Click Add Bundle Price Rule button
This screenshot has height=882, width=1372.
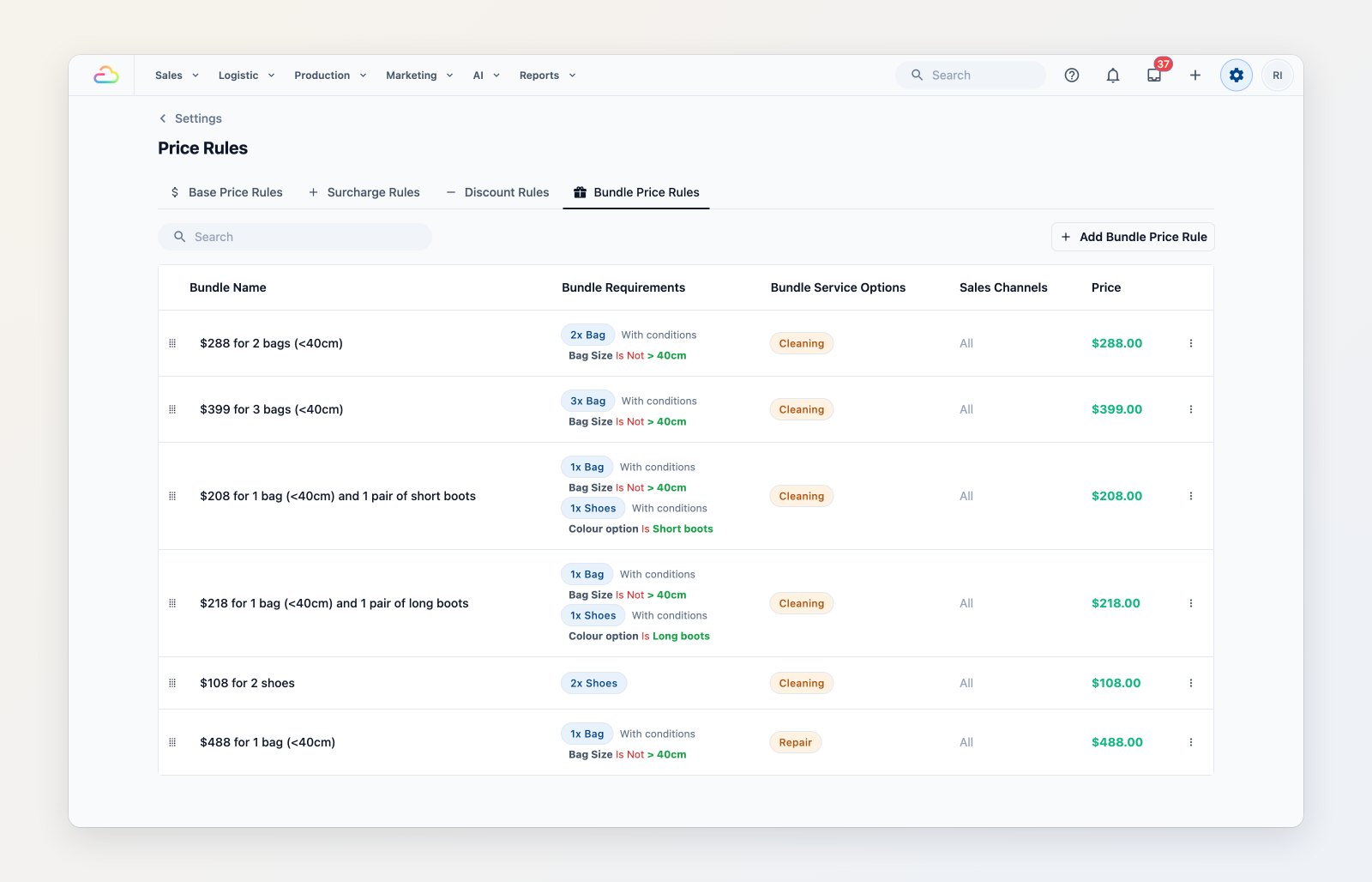[x=1133, y=237]
